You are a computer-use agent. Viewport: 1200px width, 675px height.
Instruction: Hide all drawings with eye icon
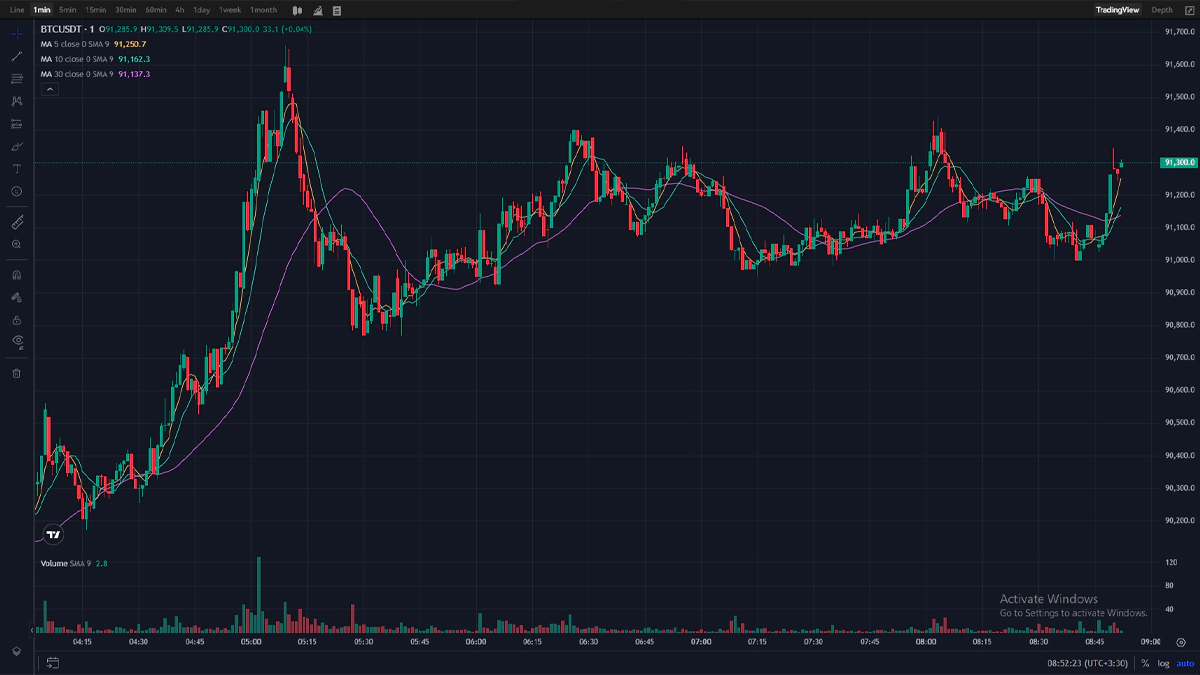pos(16,342)
